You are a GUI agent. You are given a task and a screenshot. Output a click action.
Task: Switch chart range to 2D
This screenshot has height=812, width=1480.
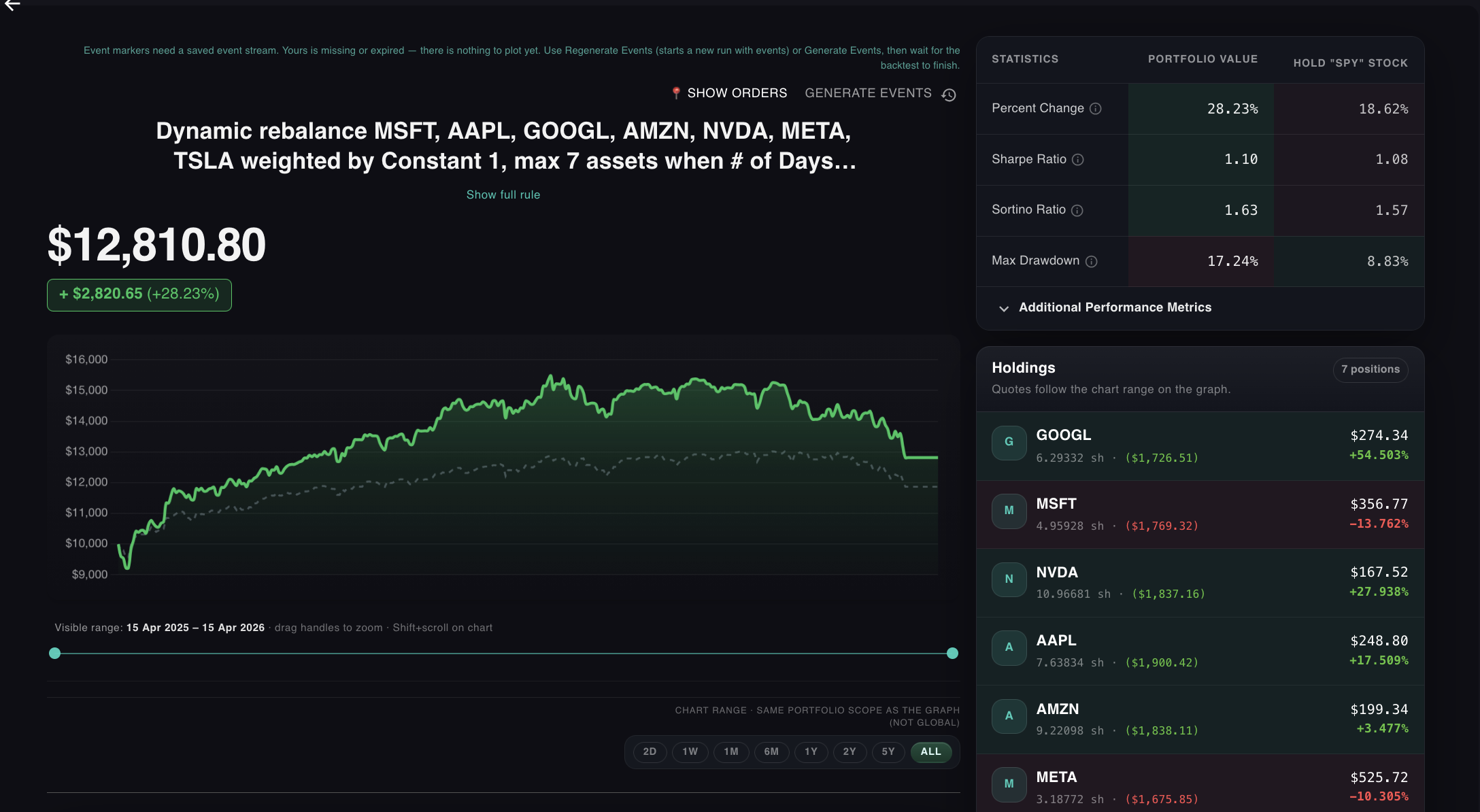pyautogui.click(x=650, y=752)
